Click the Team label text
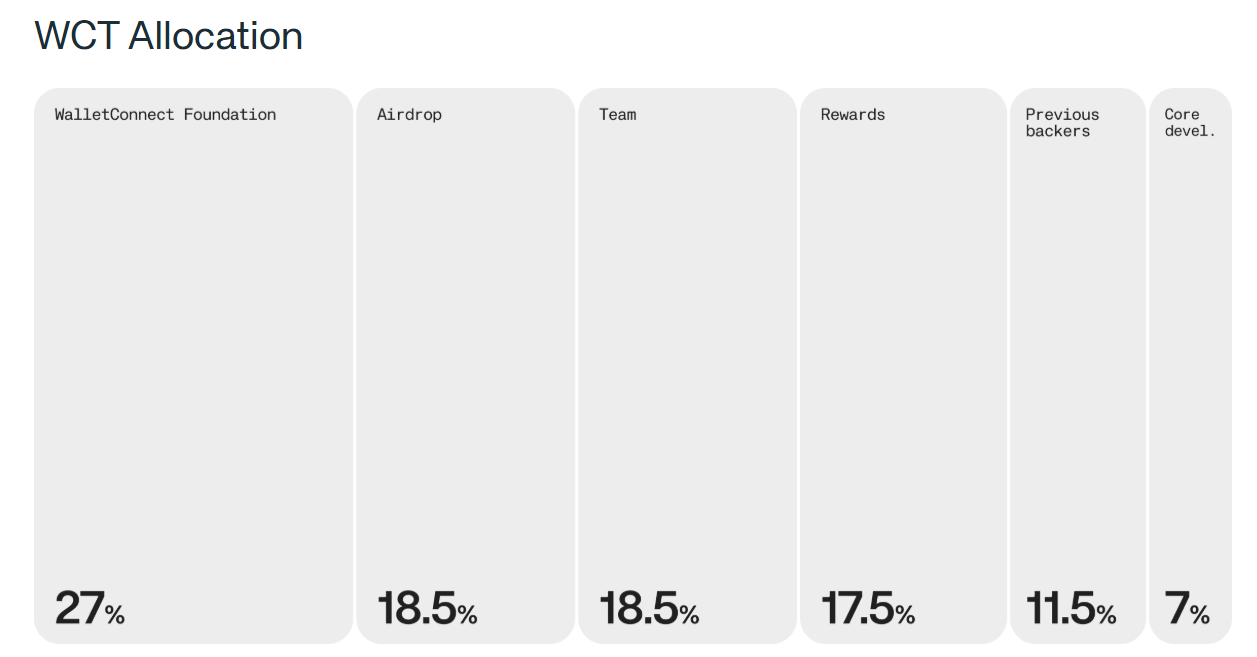Screen dimensions: 1257x657 [x=617, y=115]
